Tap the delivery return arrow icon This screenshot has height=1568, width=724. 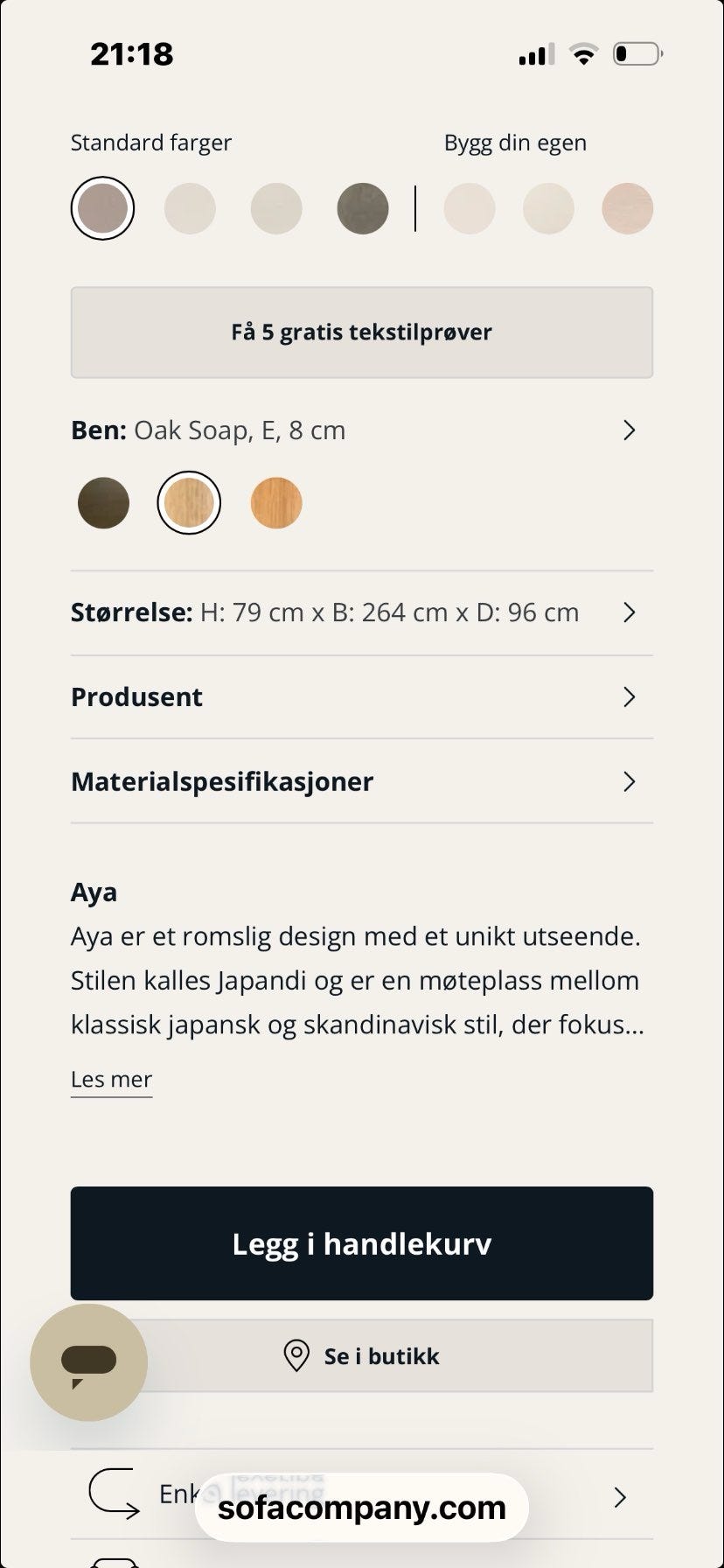click(114, 1494)
